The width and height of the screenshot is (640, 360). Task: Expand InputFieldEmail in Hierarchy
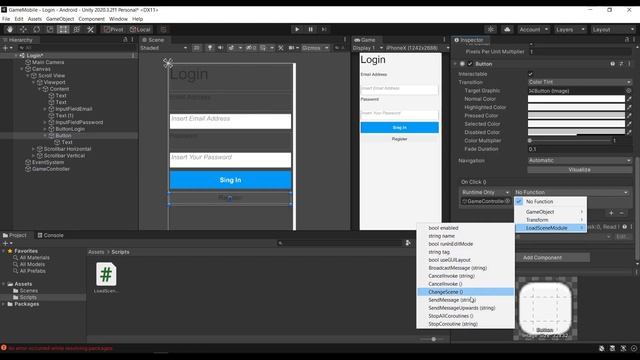point(45,109)
